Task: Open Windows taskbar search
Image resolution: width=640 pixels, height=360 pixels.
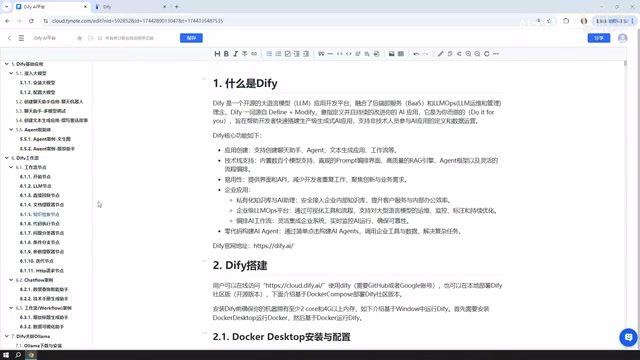Action: [x=18, y=355]
